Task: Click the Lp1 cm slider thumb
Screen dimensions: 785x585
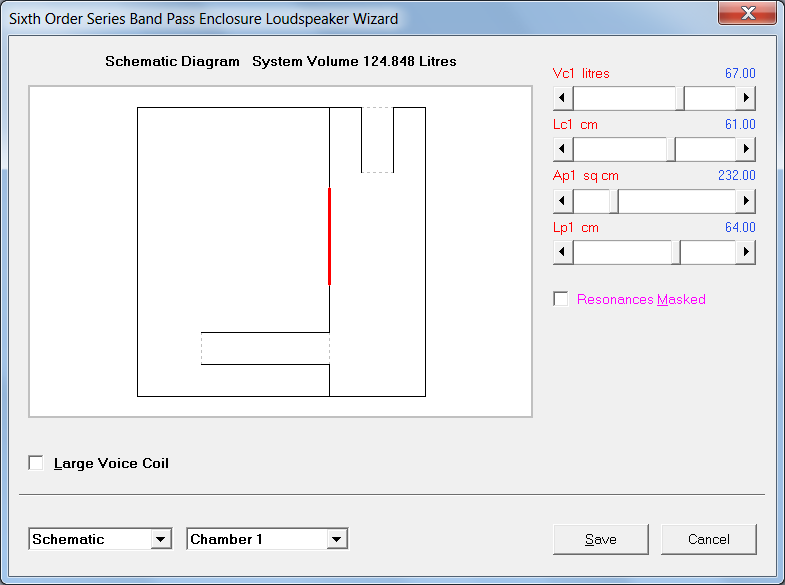Action: pos(676,252)
